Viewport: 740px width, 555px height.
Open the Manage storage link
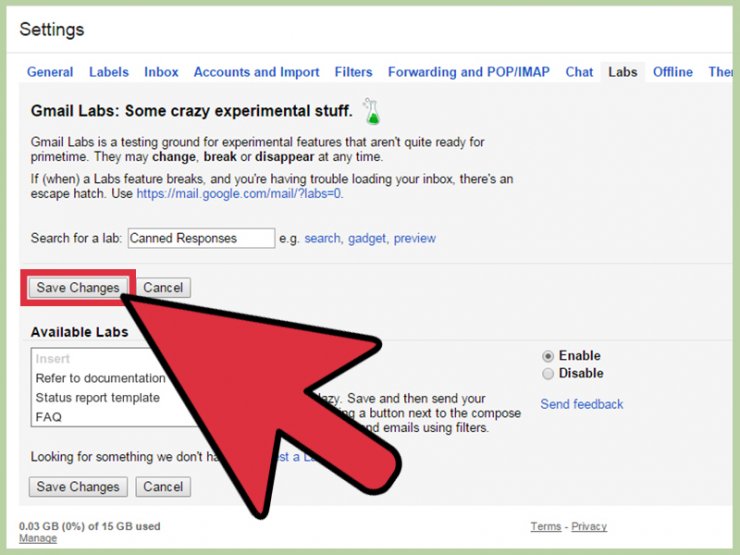38,538
